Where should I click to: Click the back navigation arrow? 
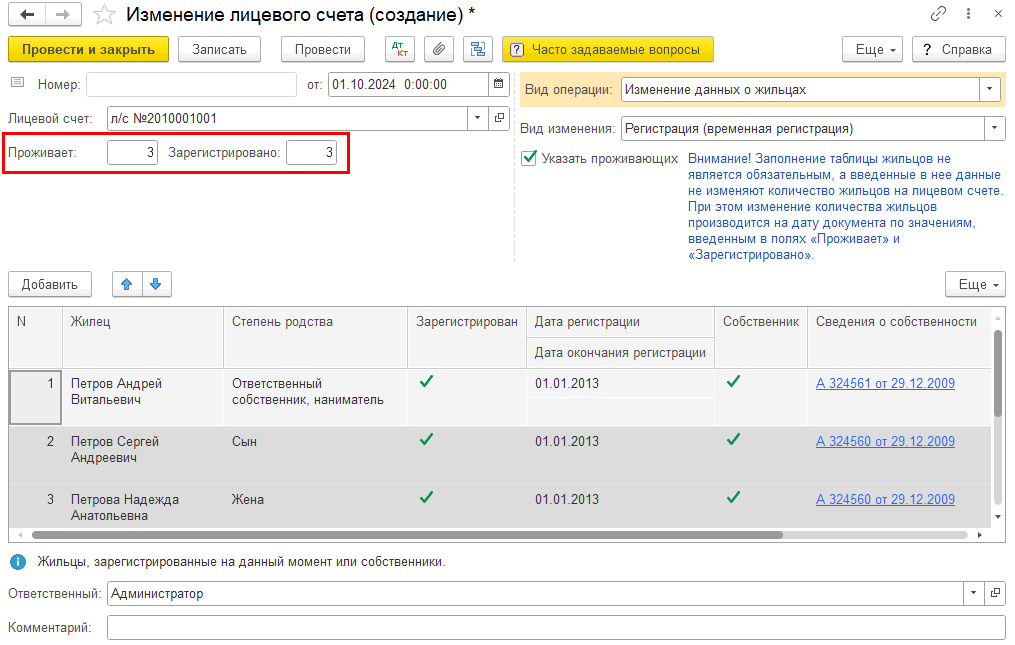click(27, 15)
